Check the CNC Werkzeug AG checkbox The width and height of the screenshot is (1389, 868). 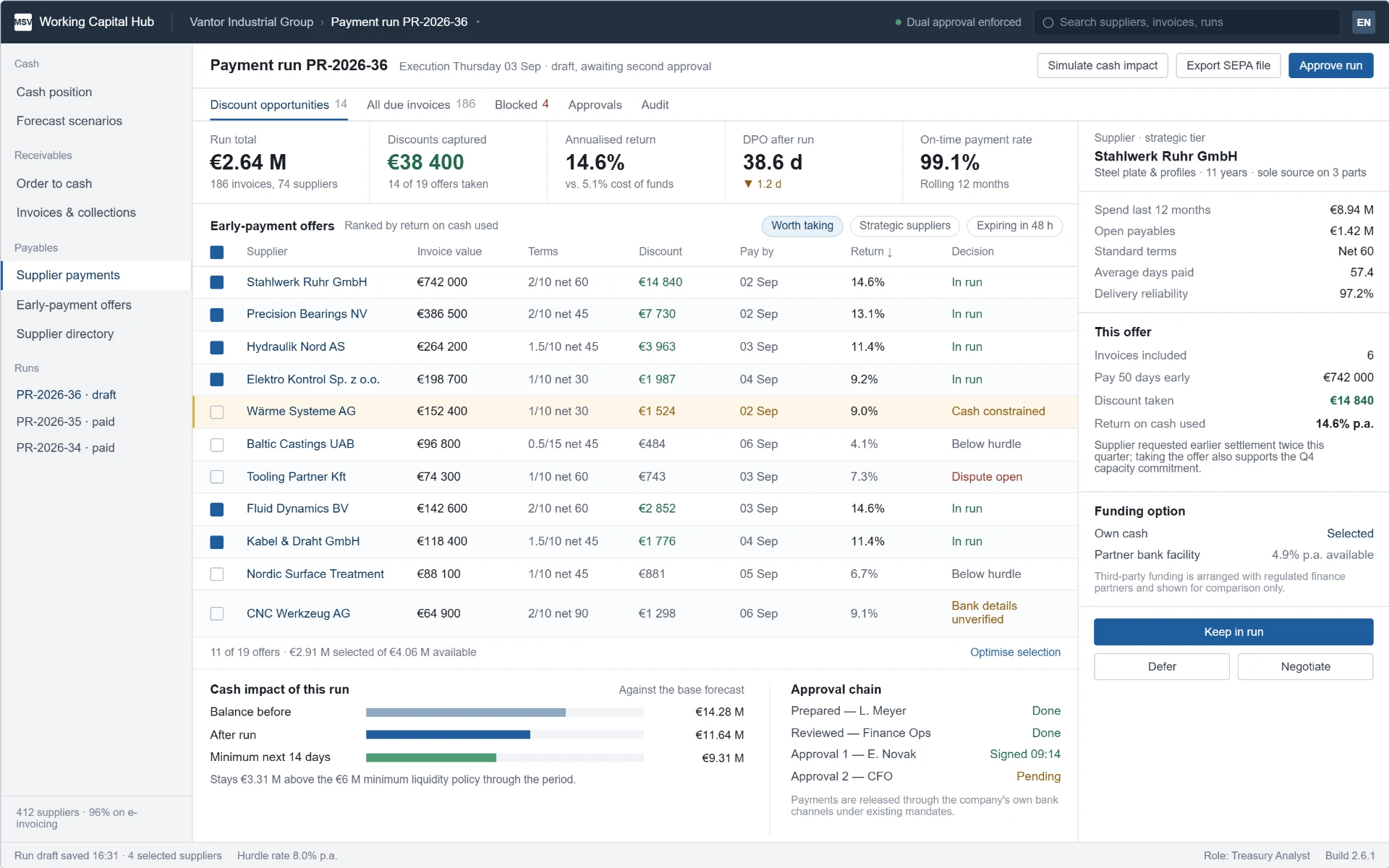(x=216, y=613)
